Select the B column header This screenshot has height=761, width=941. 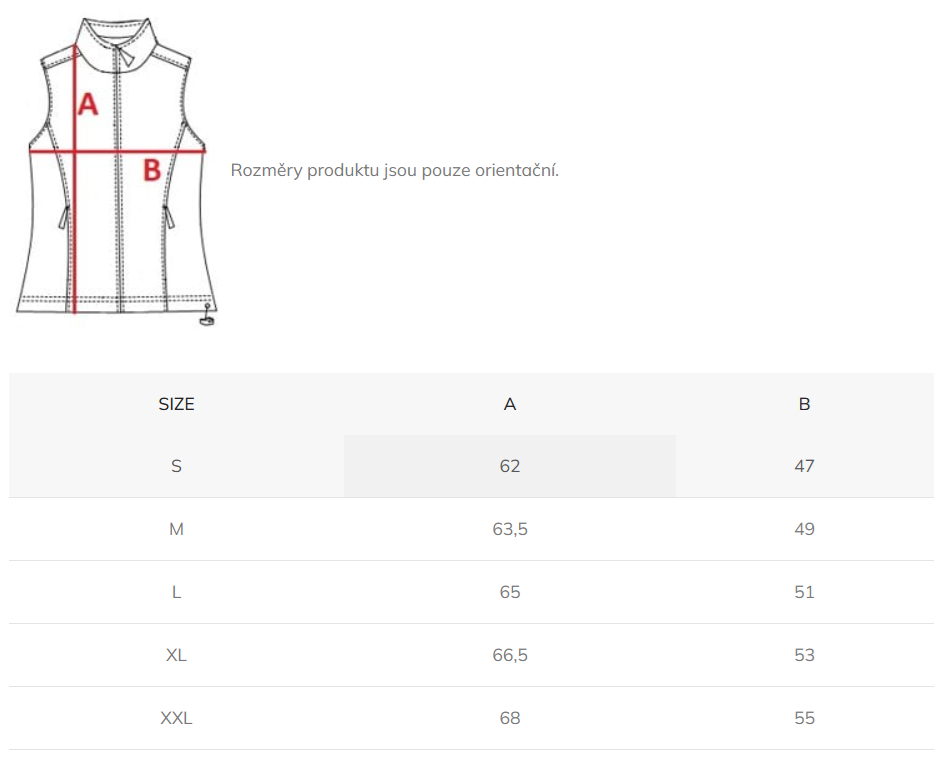click(804, 404)
